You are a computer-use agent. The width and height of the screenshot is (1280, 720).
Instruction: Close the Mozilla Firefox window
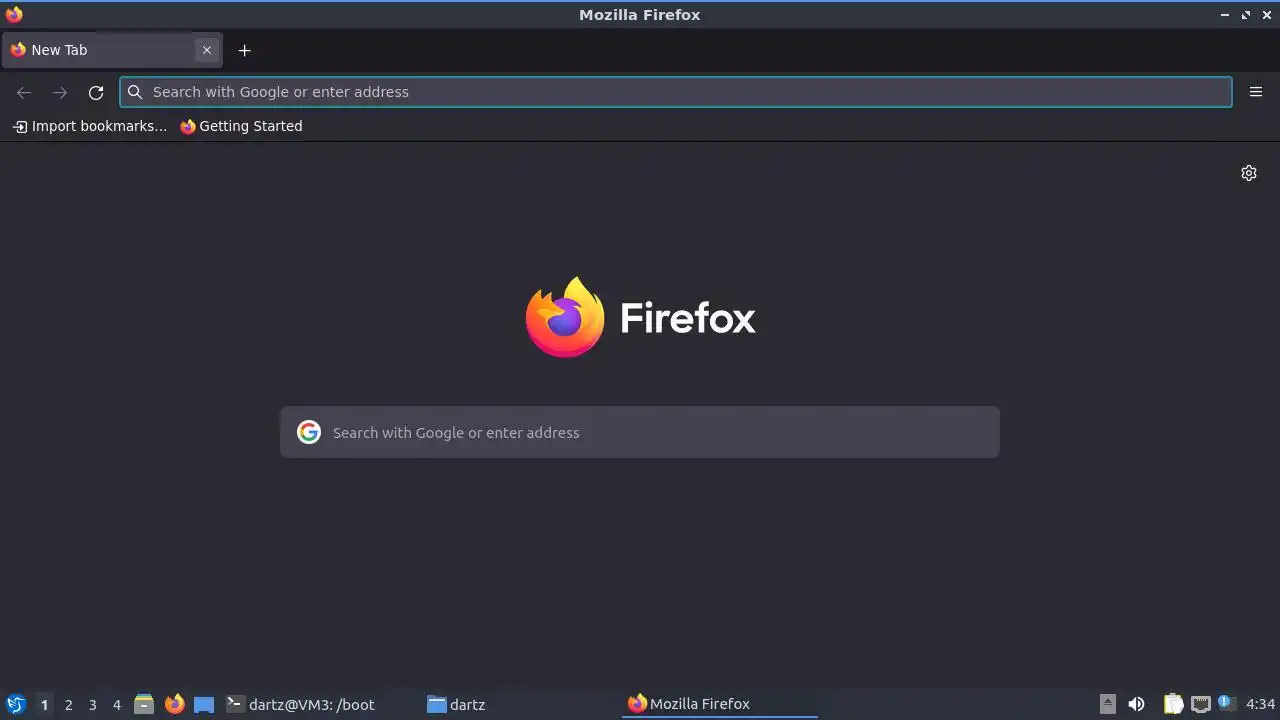1267,15
